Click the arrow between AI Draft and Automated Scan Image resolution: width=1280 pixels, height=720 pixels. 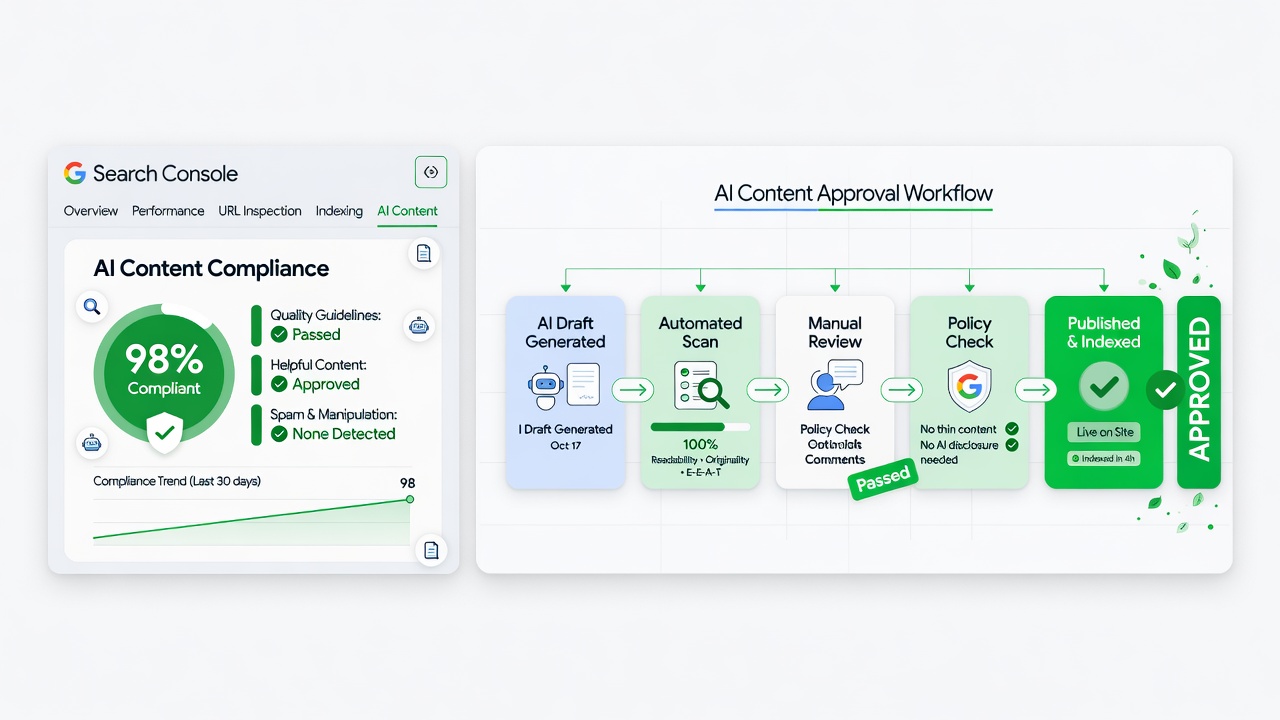click(633, 389)
